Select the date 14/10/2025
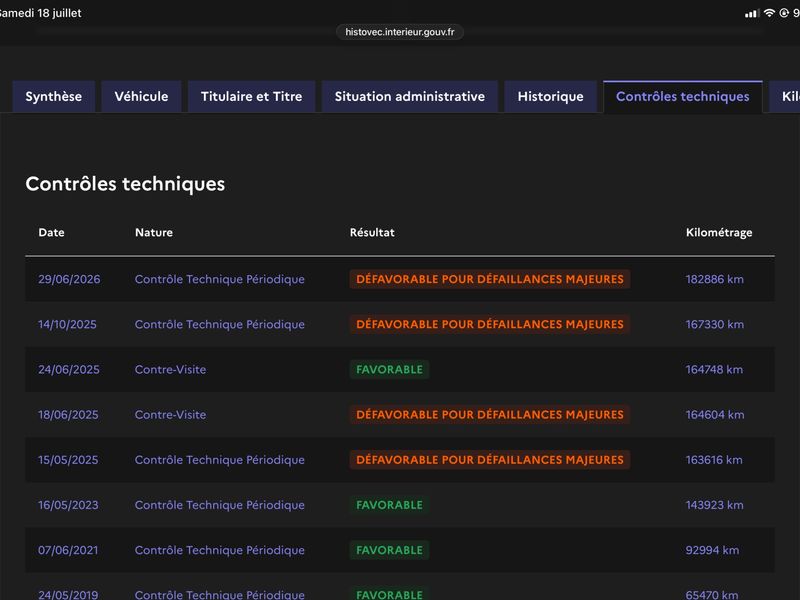This screenshot has height=600, width=800. coord(67,324)
